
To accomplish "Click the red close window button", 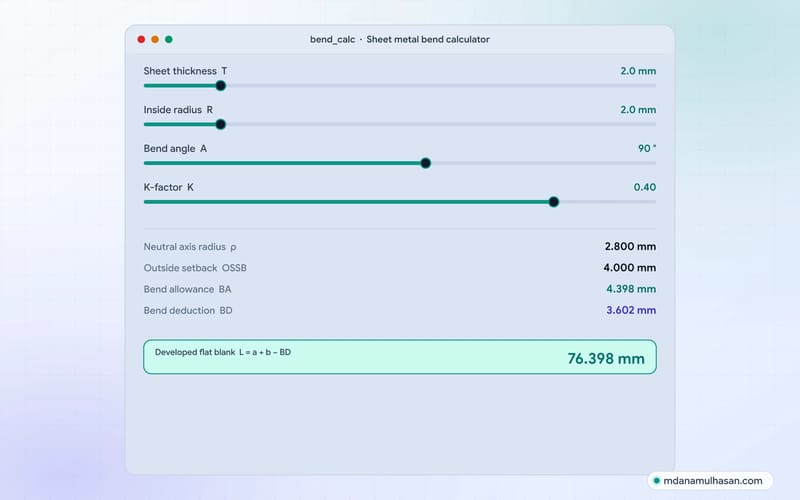I will (141, 39).
